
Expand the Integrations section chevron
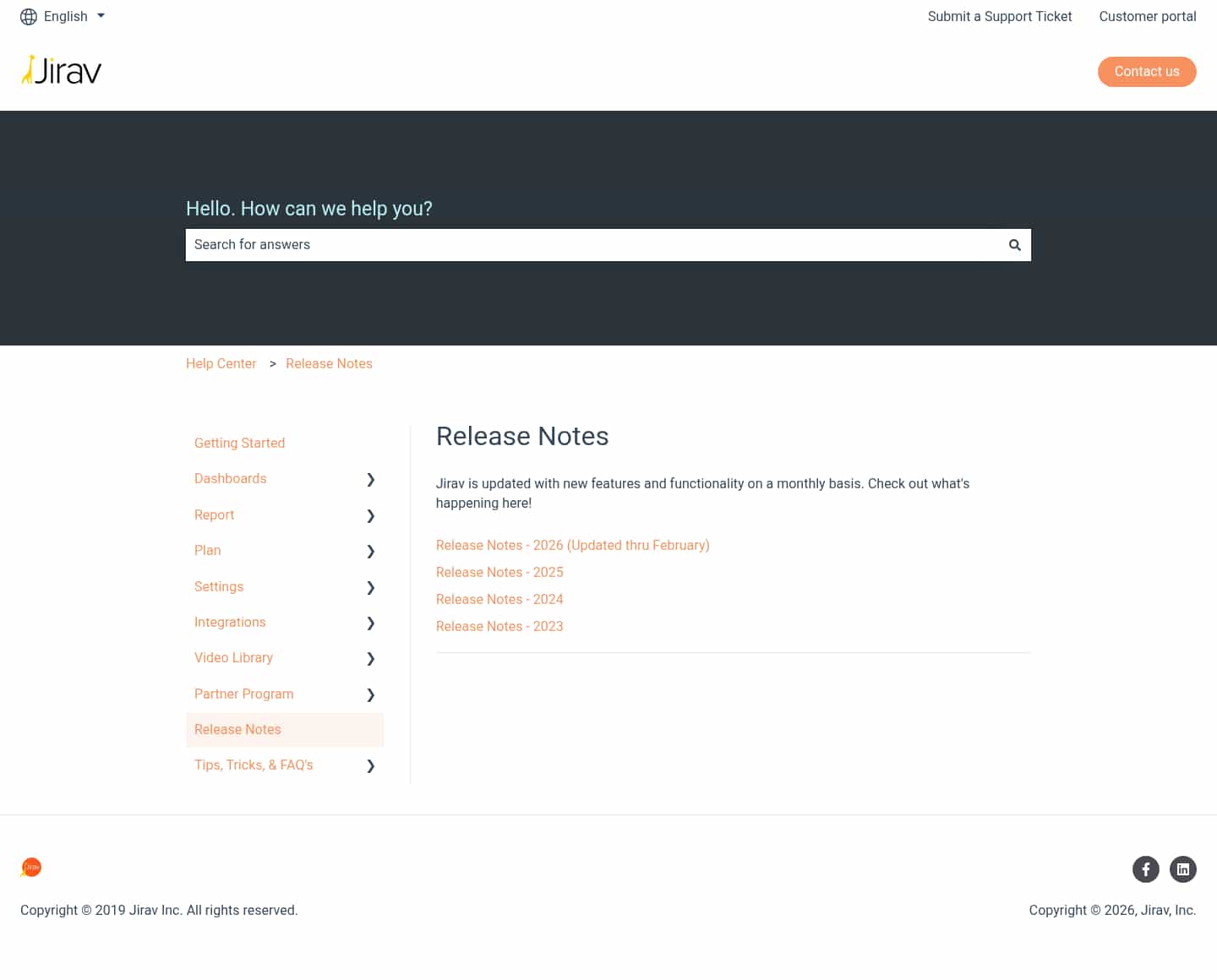(x=370, y=623)
